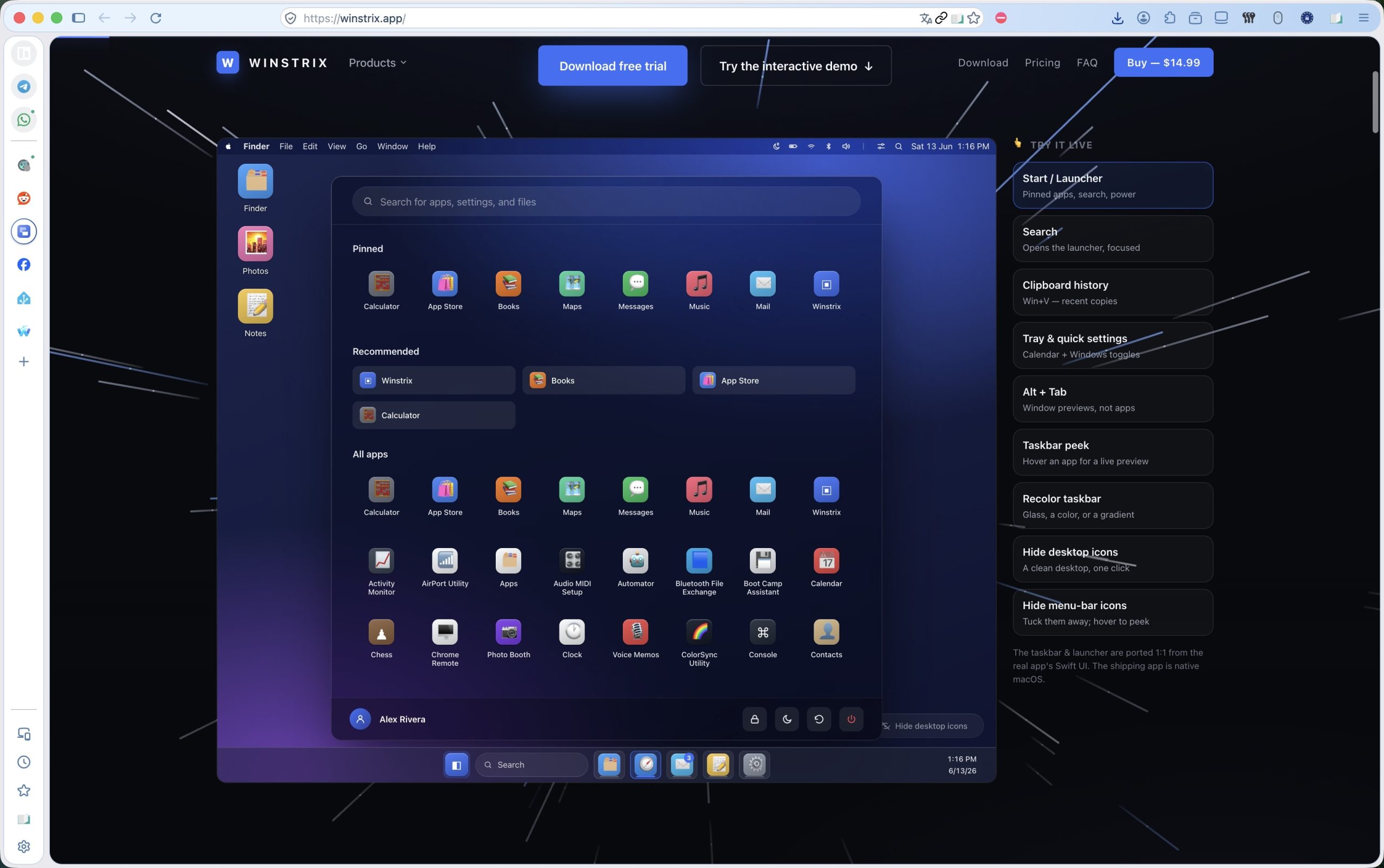Open the Go menu in the demo menu bar
The height and width of the screenshot is (868, 1384).
click(361, 146)
